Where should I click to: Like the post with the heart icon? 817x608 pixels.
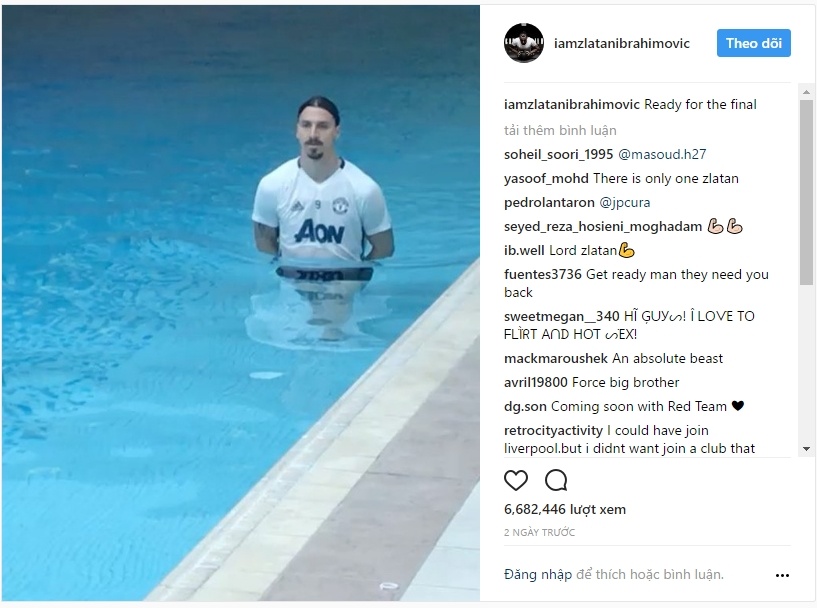tap(516, 480)
